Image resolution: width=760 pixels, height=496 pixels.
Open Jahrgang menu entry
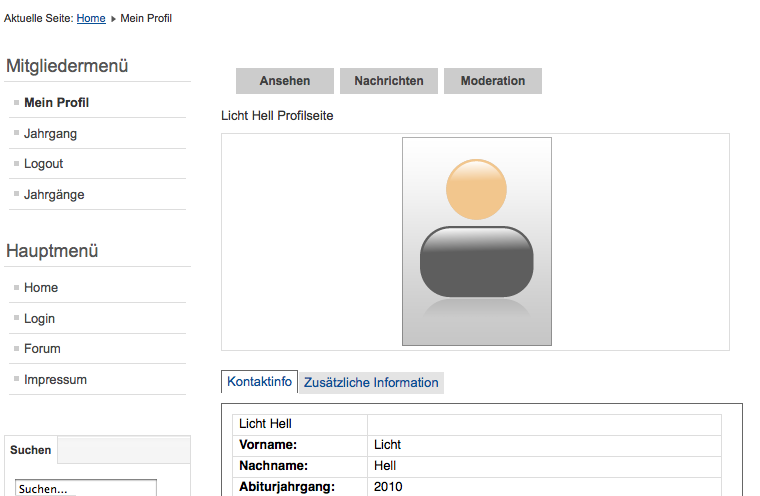(50, 134)
